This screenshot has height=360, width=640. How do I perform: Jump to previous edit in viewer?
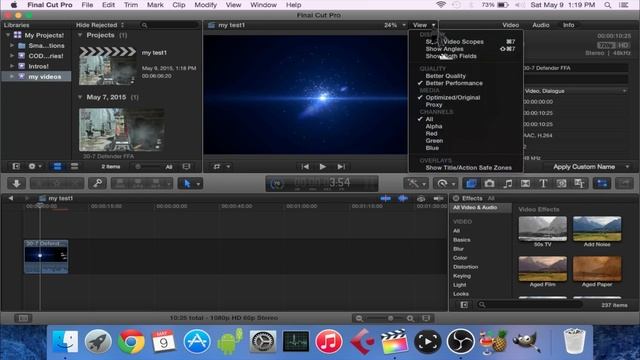click(304, 167)
